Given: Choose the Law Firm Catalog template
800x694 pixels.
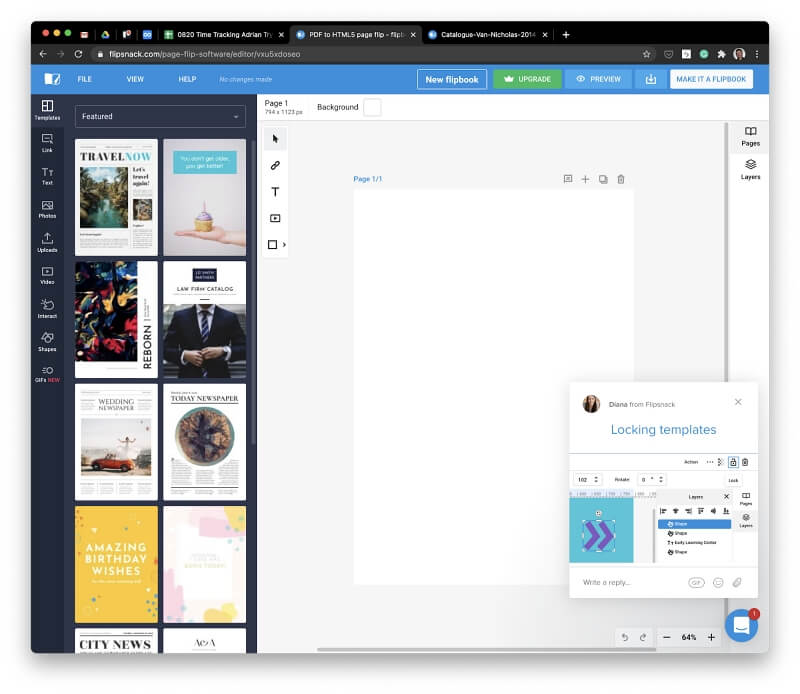Looking at the screenshot, I should tap(205, 320).
